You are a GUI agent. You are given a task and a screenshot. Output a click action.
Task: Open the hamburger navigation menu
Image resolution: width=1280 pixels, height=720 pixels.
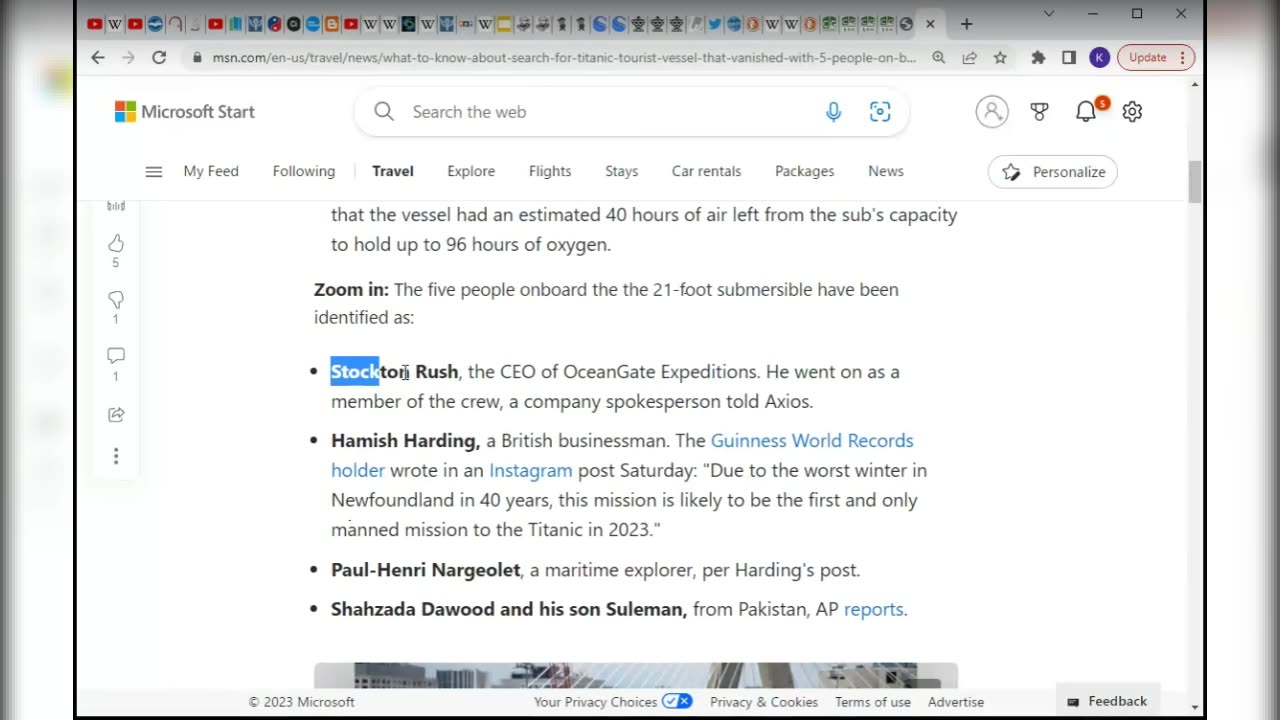(153, 172)
